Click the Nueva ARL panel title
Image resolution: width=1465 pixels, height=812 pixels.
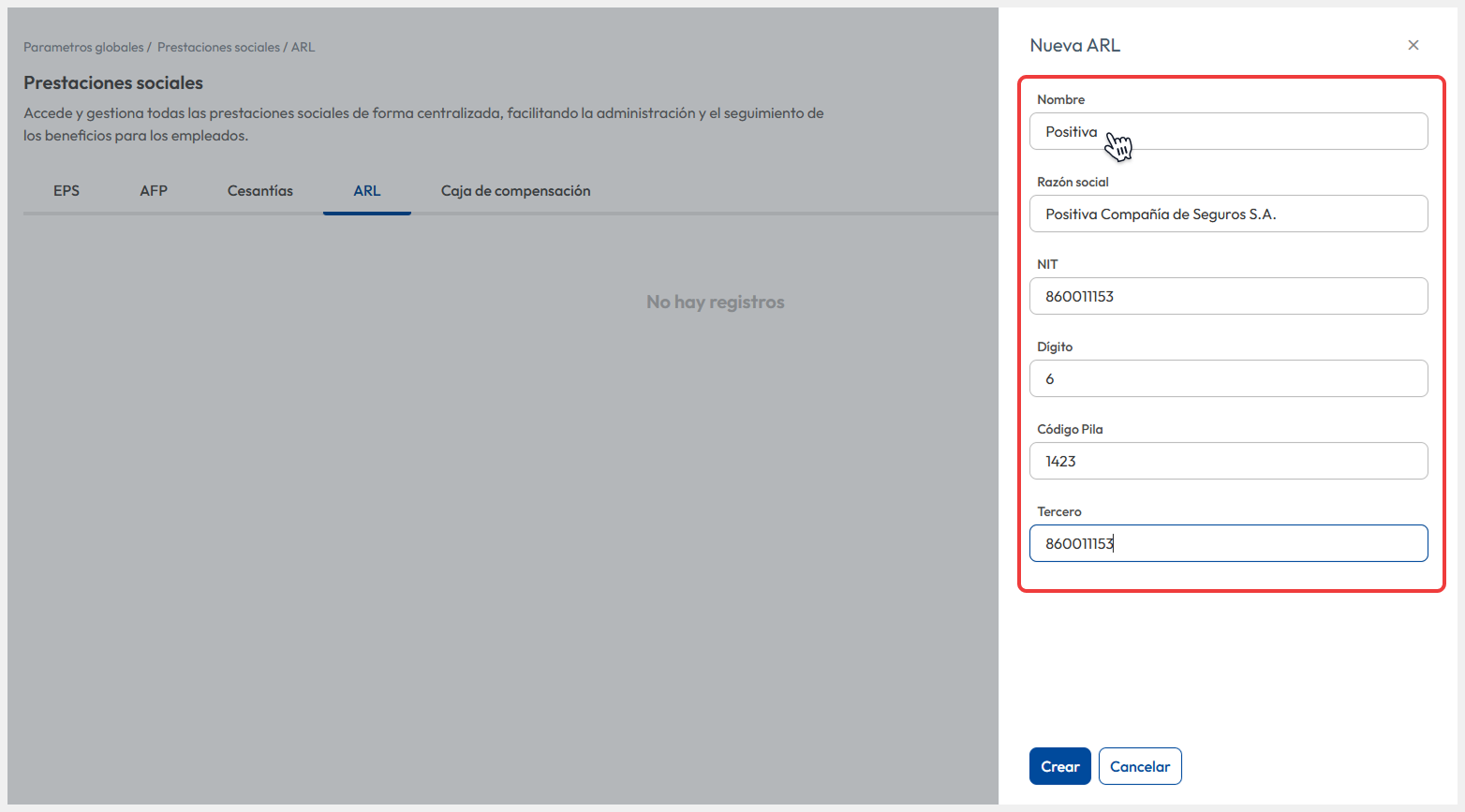(1074, 45)
